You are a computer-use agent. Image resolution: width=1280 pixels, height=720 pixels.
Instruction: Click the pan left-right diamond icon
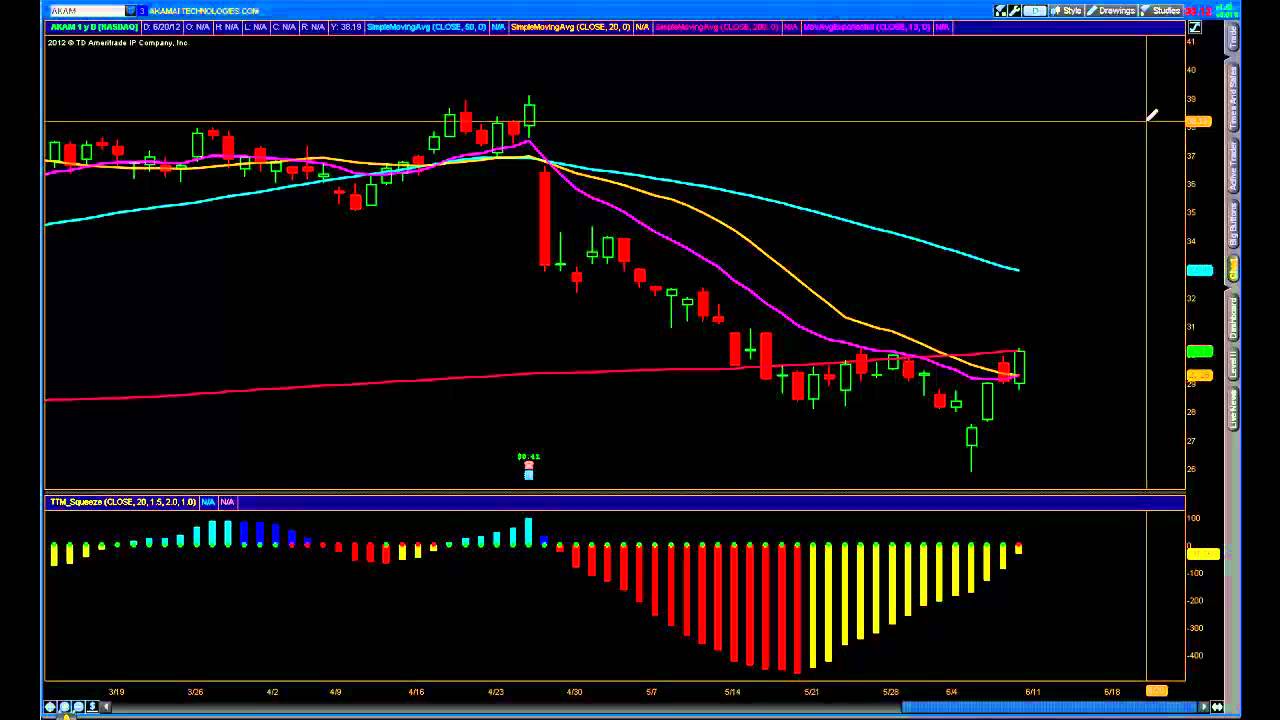50,707
